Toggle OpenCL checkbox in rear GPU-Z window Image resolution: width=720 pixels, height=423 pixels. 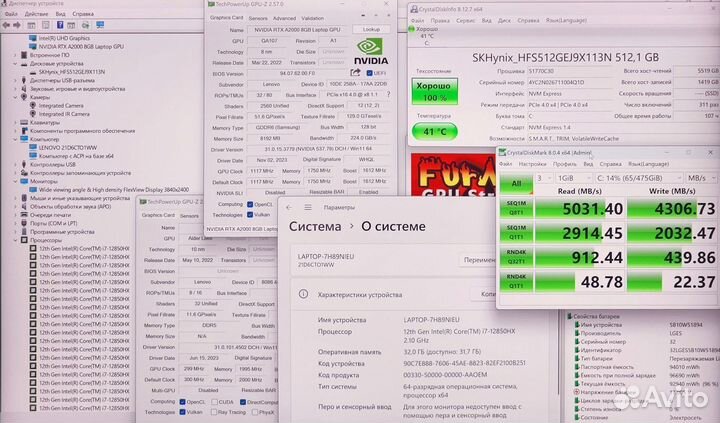[182, 402]
